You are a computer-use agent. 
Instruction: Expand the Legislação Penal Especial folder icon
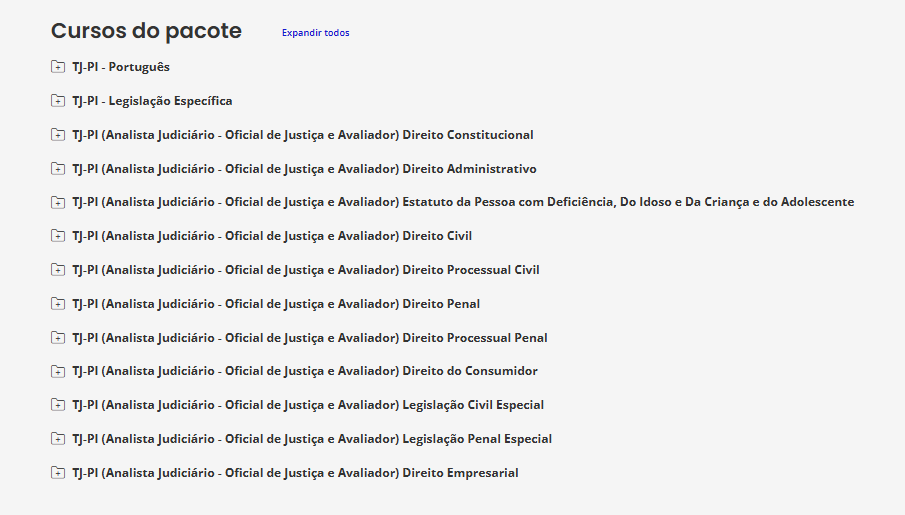(x=58, y=439)
